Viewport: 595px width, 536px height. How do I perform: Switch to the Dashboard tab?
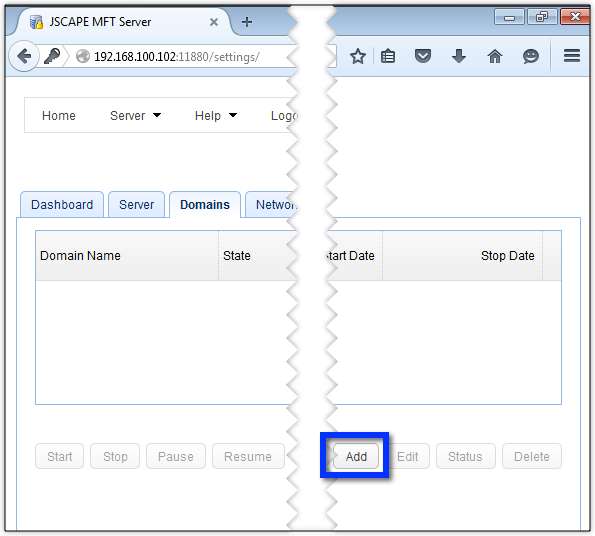[x=62, y=204]
